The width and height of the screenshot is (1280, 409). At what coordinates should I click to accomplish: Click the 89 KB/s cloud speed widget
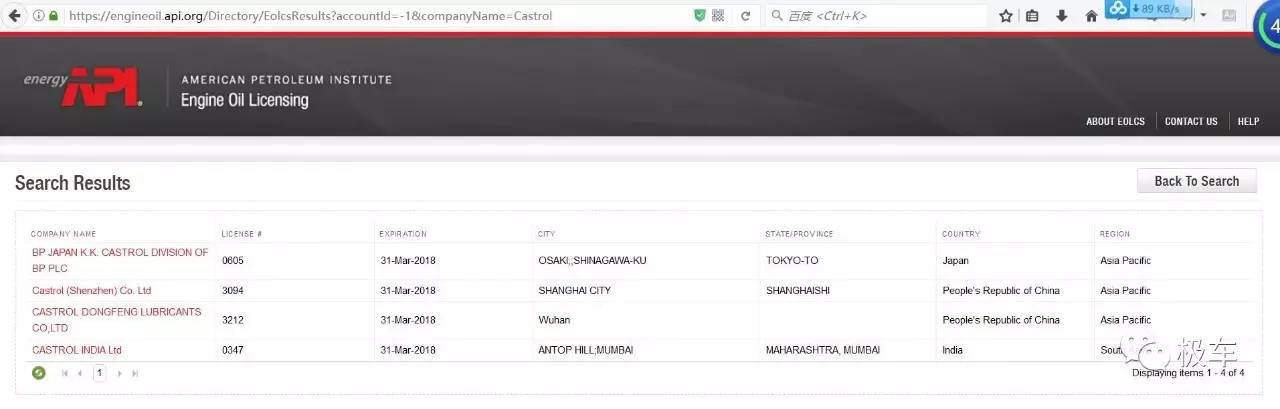tap(1149, 9)
